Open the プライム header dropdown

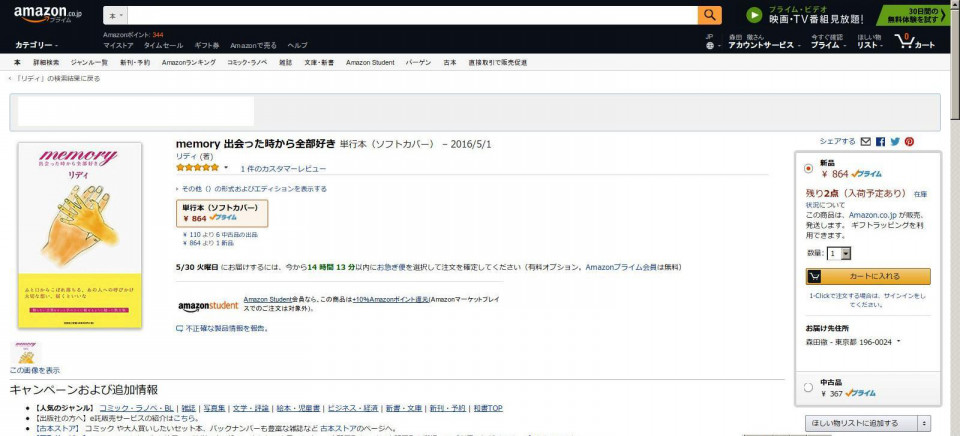(x=828, y=45)
